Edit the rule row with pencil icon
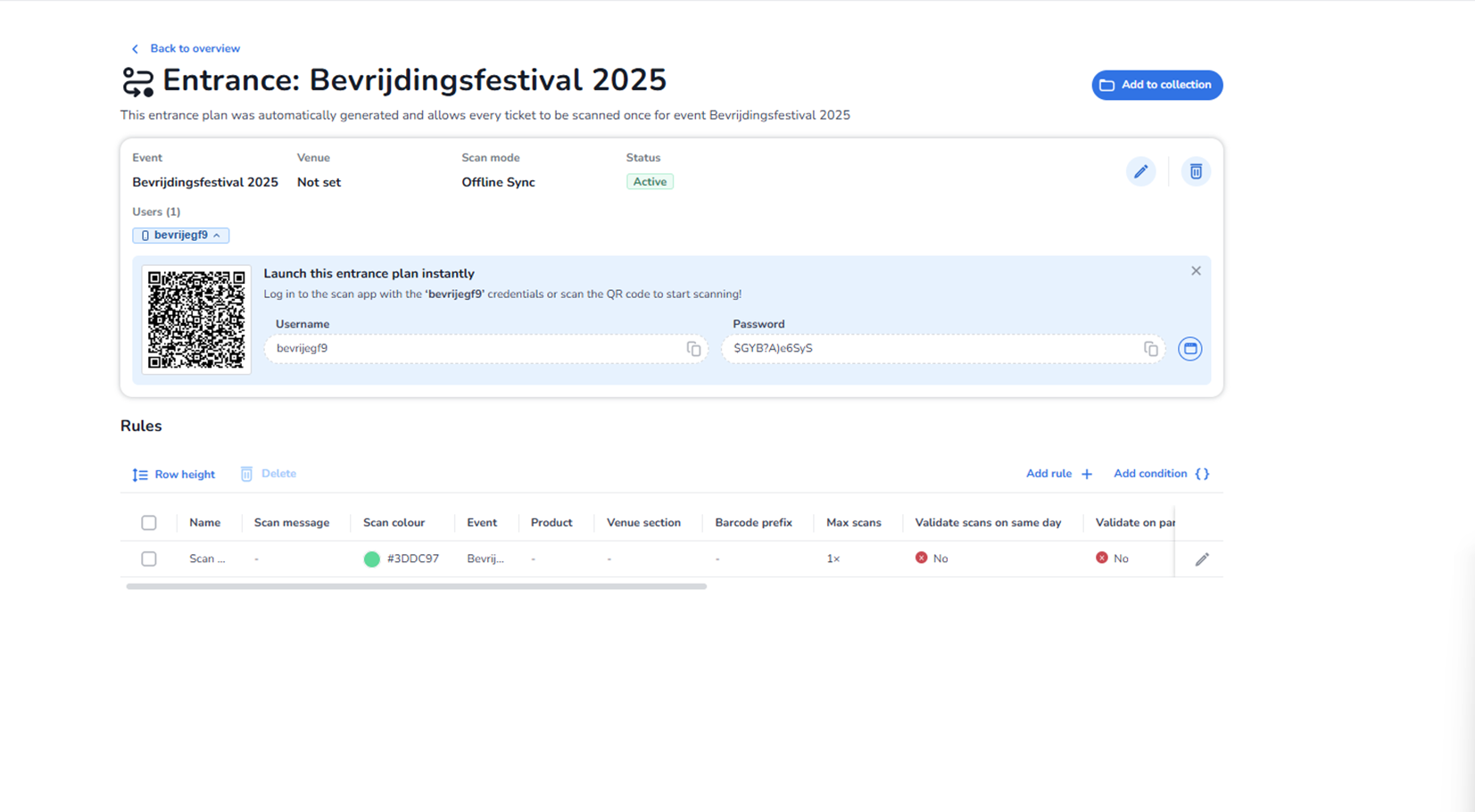This screenshot has width=1475, height=812. [x=1202, y=559]
